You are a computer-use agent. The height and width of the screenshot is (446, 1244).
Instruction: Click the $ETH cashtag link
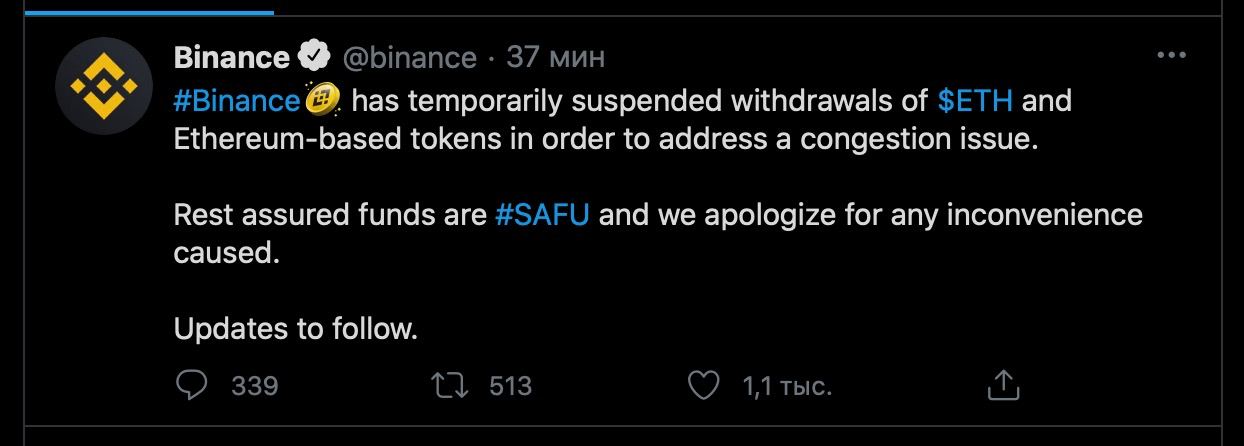(975, 101)
